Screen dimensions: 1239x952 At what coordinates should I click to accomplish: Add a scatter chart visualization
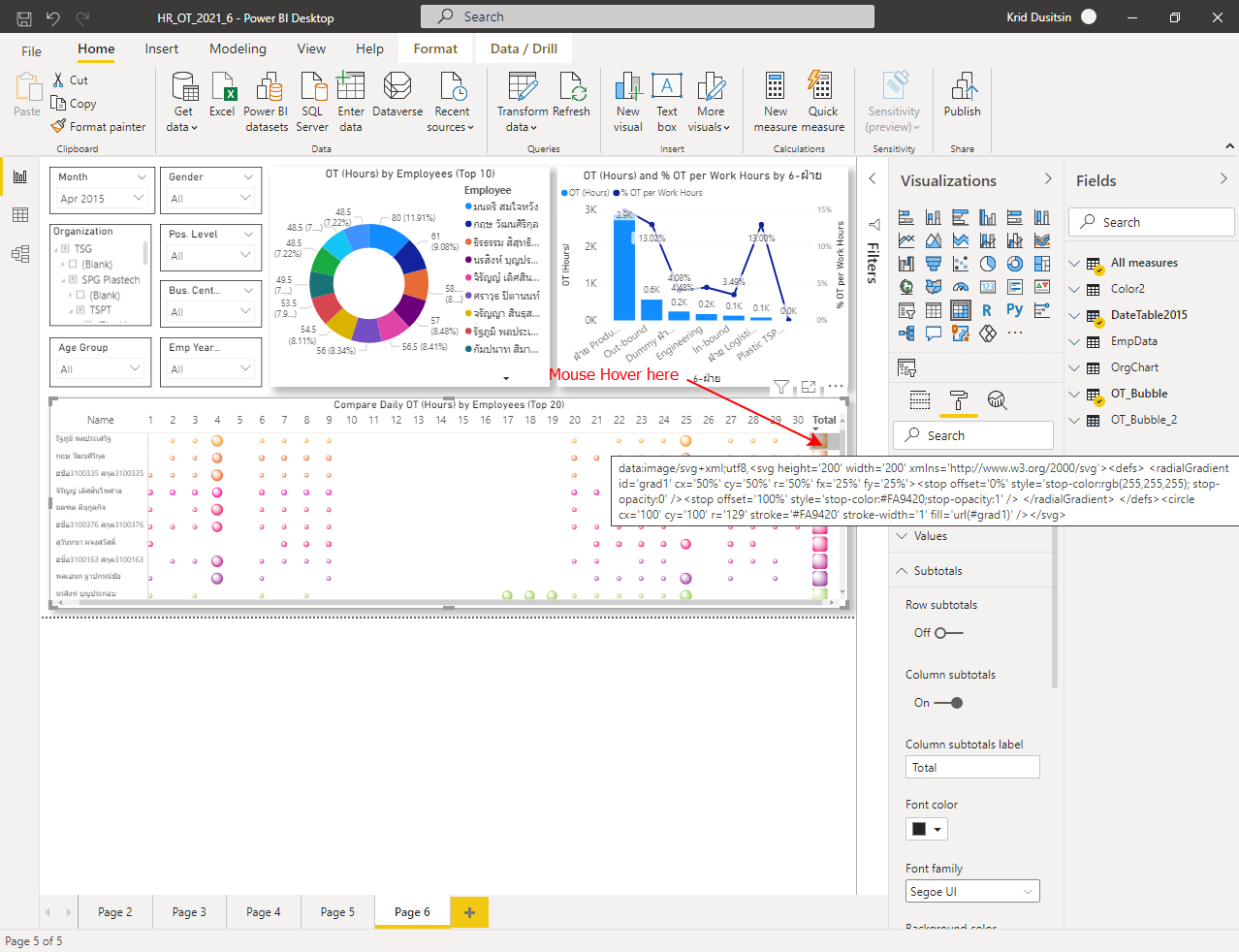point(961,263)
